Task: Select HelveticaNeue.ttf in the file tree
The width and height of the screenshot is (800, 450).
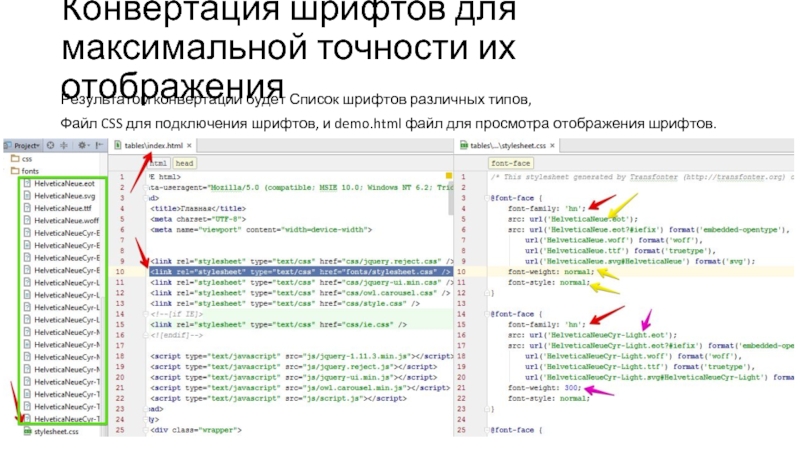Action: (63, 208)
